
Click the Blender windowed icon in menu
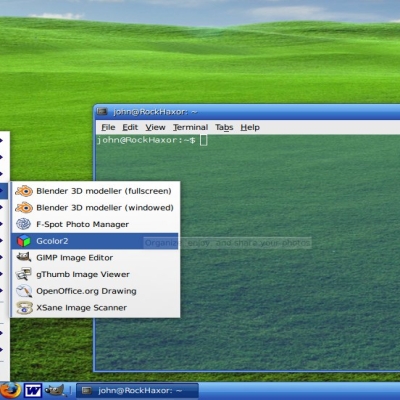point(24,208)
